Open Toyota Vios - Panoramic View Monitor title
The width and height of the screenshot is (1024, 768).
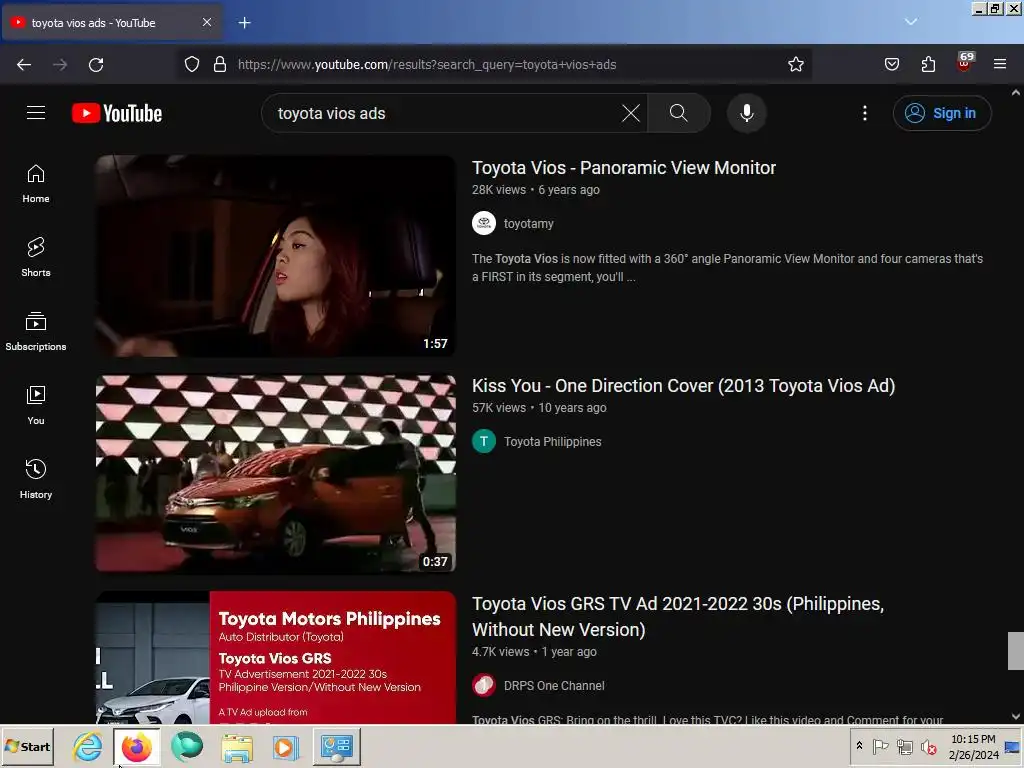click(624, 168)
